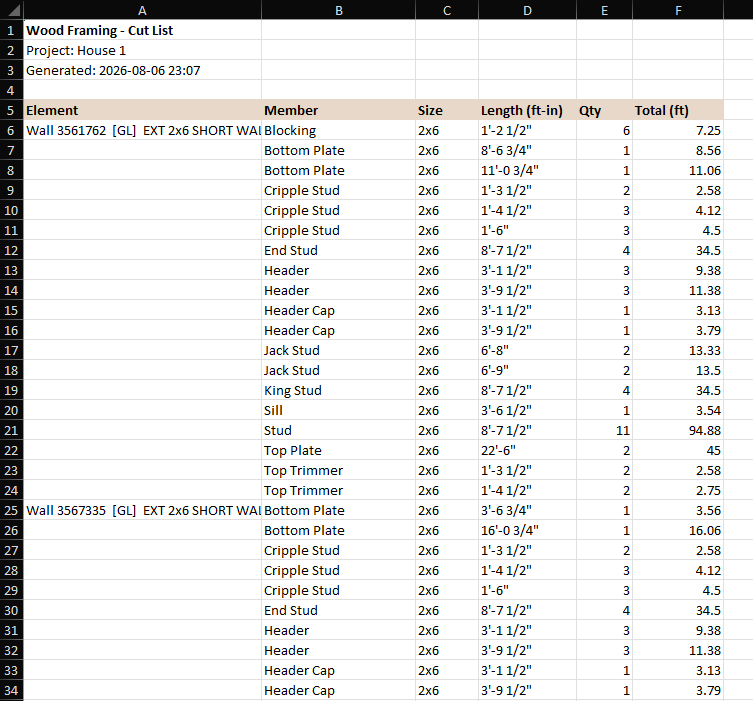Select row 5 header number
This screenshot has height=701, width=753.
[12, 110]
